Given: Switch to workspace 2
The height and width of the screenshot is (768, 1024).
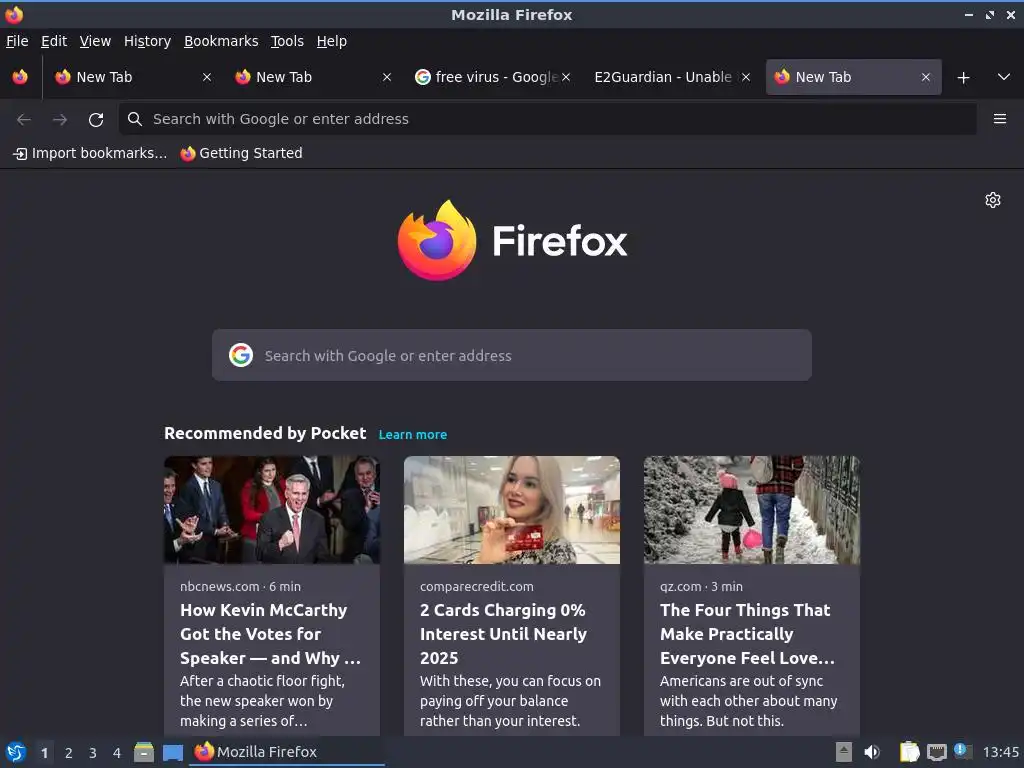Looking at the screenshot, I should (x=69, y=753).
